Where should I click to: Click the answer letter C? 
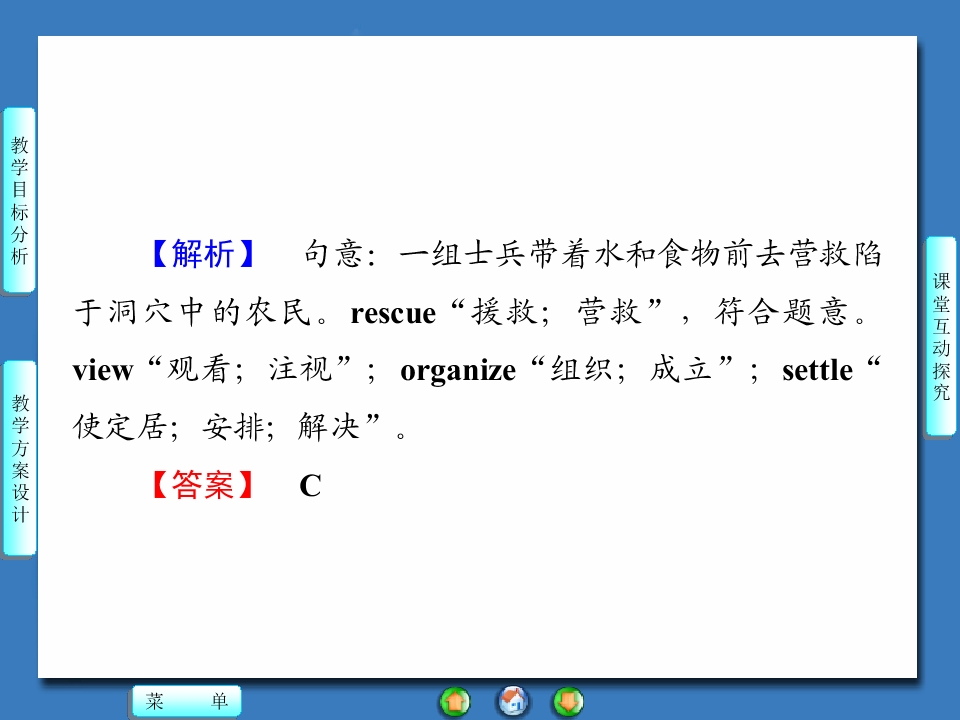tap(310, 486)
